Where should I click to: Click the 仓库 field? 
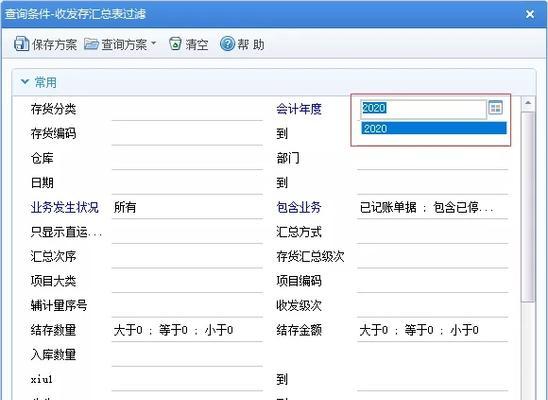[x=187, y=159]
